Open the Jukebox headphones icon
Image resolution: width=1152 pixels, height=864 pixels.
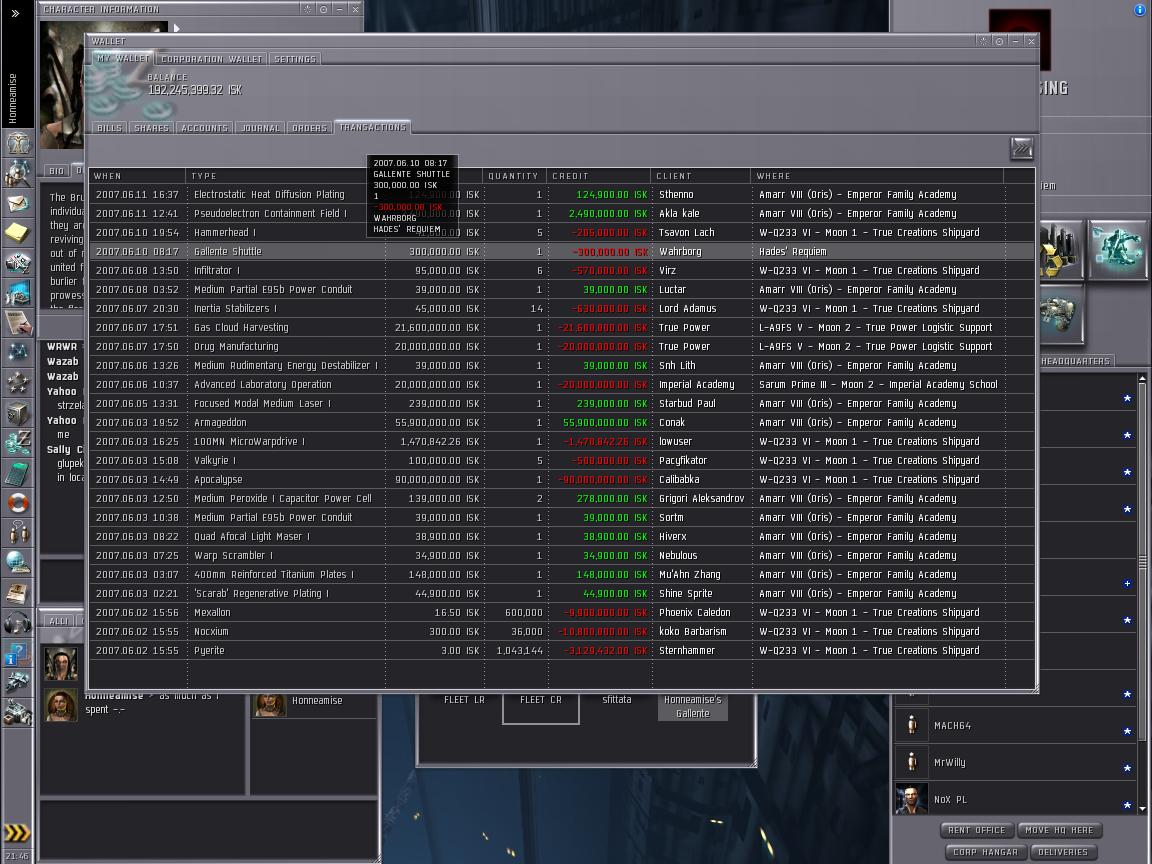tap(18, 623)
